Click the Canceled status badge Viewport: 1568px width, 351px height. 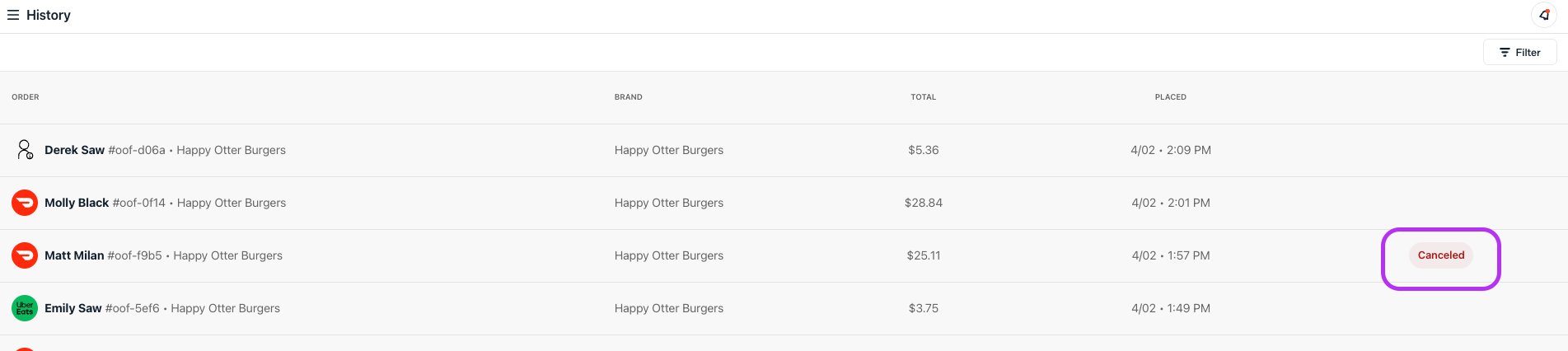(1440, 255)
